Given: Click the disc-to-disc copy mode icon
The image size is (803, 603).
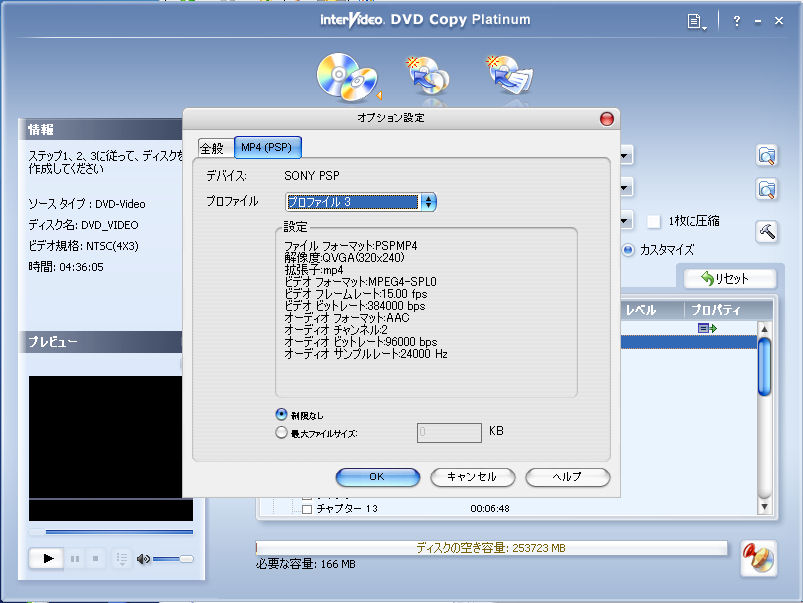Looking at the screenshot, I should (346, 77).
